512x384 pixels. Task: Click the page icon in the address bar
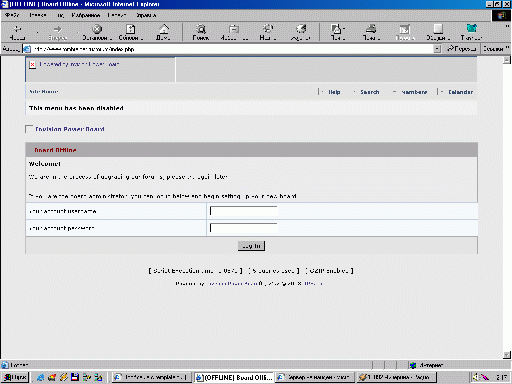pos(27,49)
